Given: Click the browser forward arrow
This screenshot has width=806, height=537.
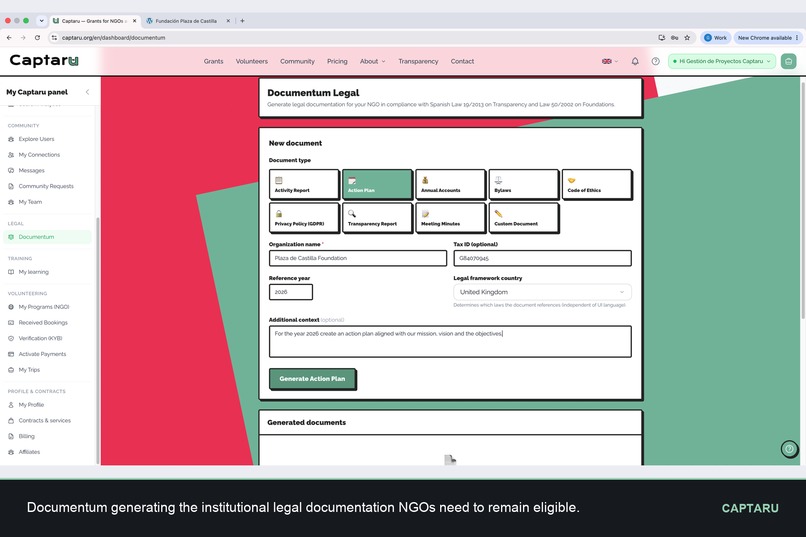Looking at the screenshot, I should [x=23, y=38].
